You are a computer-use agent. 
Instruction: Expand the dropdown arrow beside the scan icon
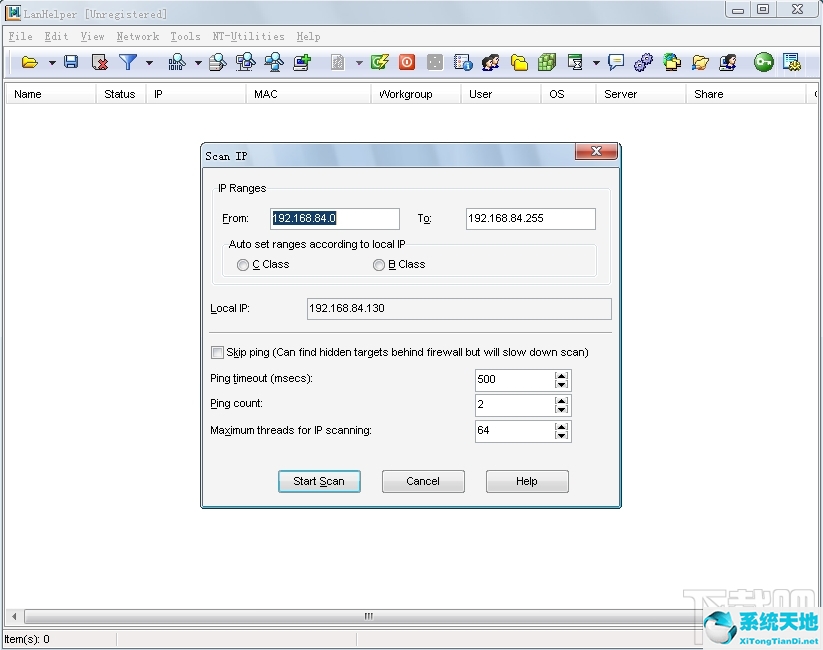198,63
